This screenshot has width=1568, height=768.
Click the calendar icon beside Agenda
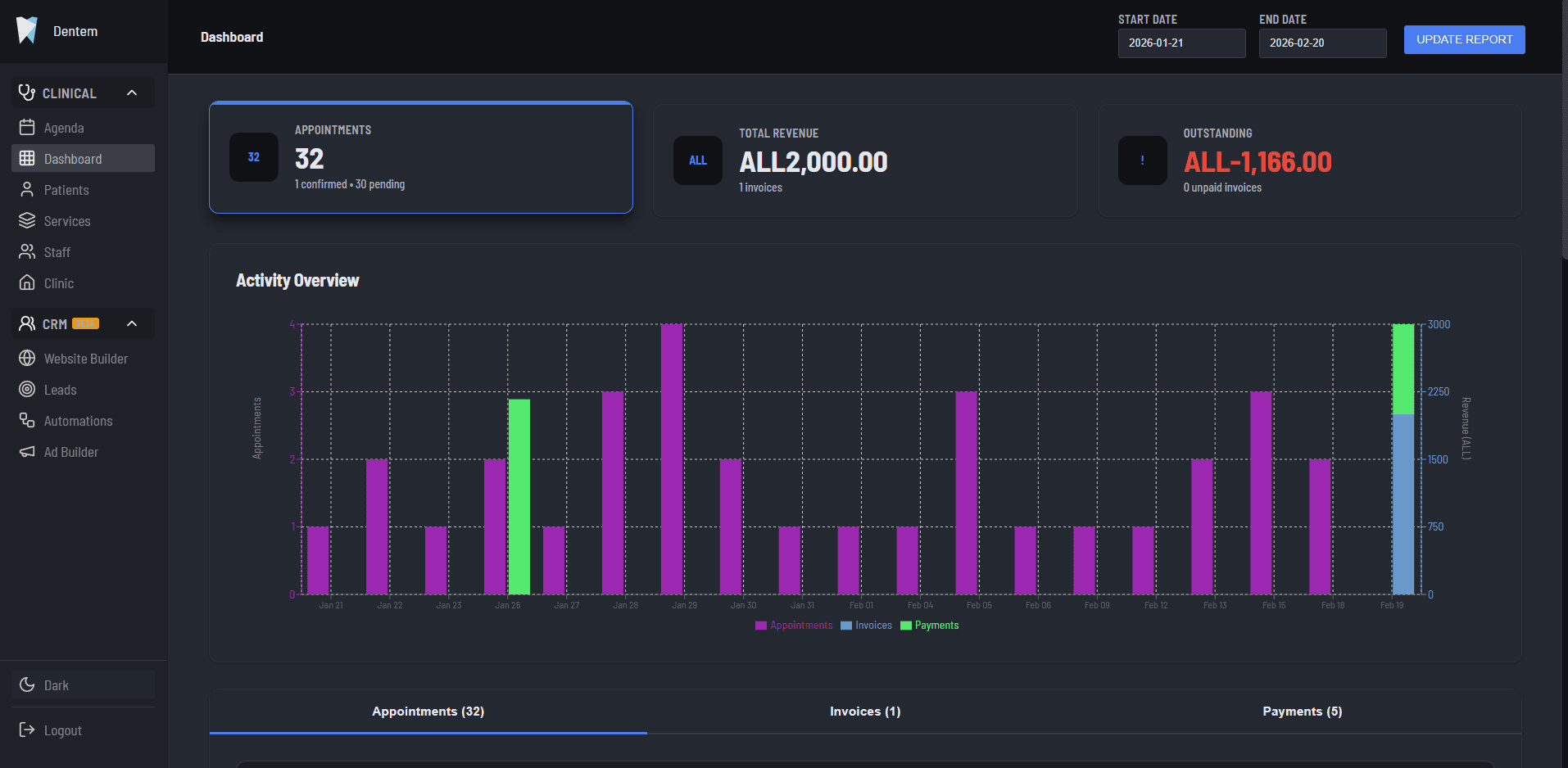pyautogui.click(x=27, y=127)
